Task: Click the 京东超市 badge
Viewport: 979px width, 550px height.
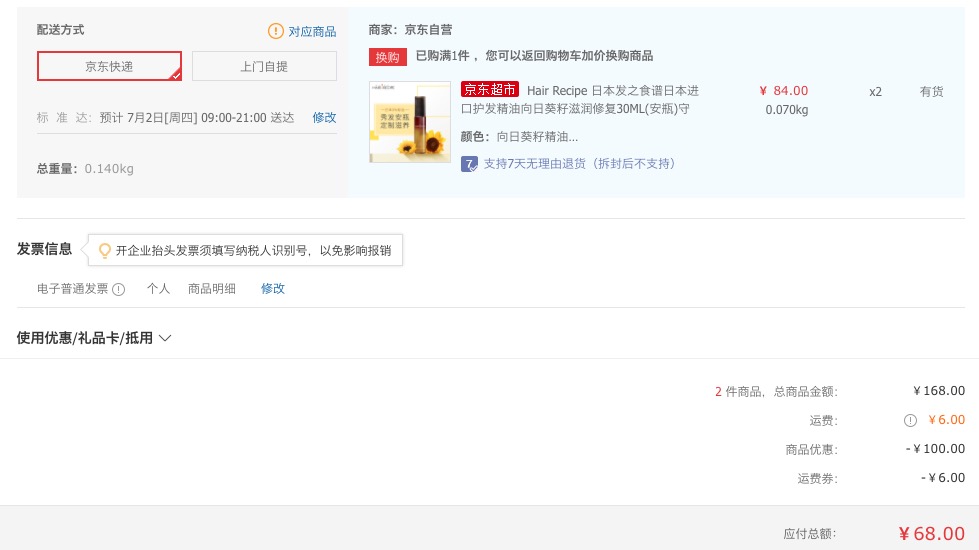Action: click(490, 90)
